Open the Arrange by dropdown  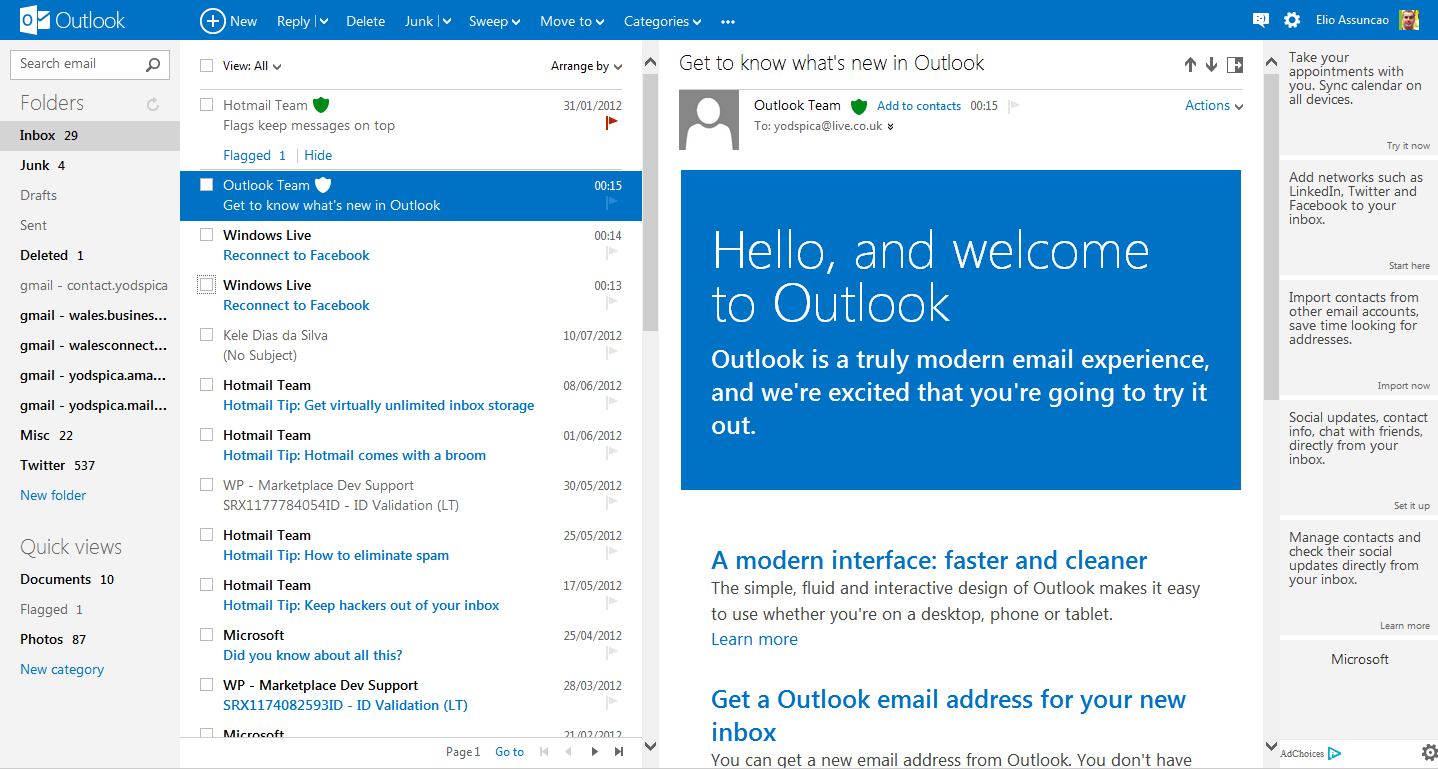587,66
